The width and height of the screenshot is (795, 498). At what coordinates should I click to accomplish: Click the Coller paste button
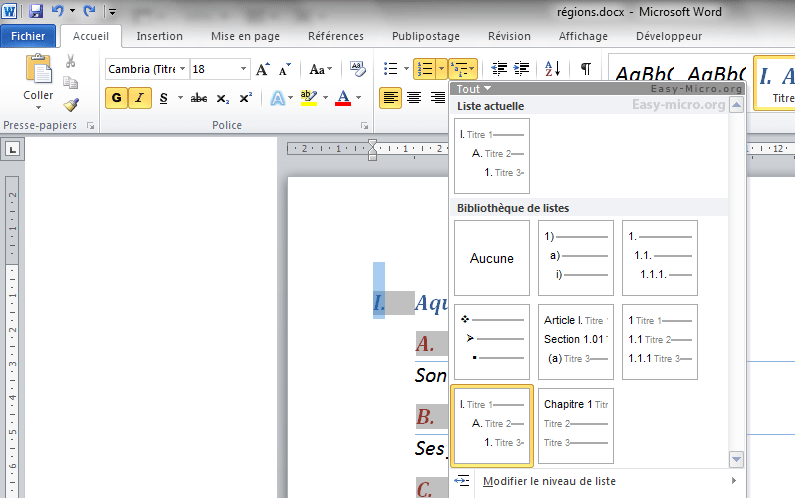38,81
